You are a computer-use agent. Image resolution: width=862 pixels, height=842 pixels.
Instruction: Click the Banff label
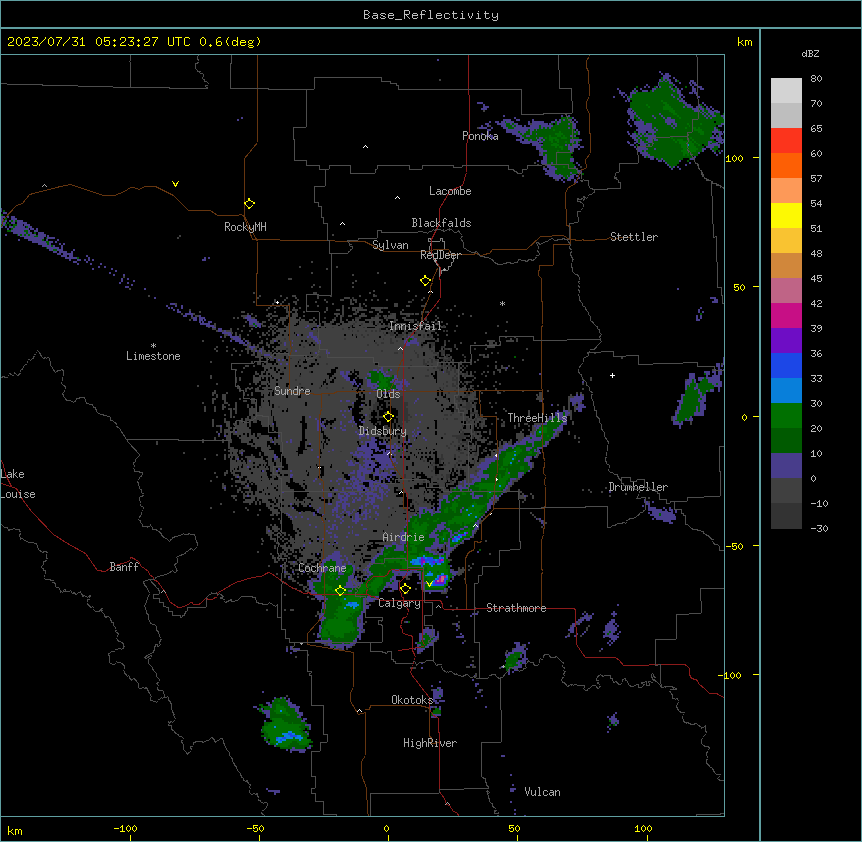pyautogui.click(x=124, y=567)
